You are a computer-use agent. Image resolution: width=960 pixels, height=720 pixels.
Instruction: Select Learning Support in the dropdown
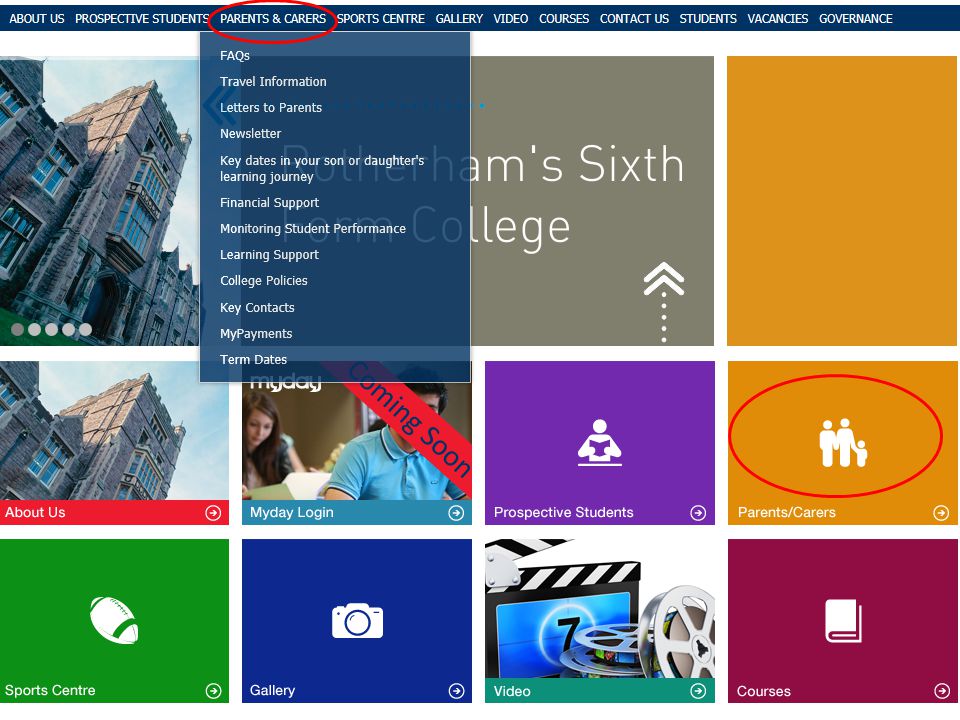269,255
